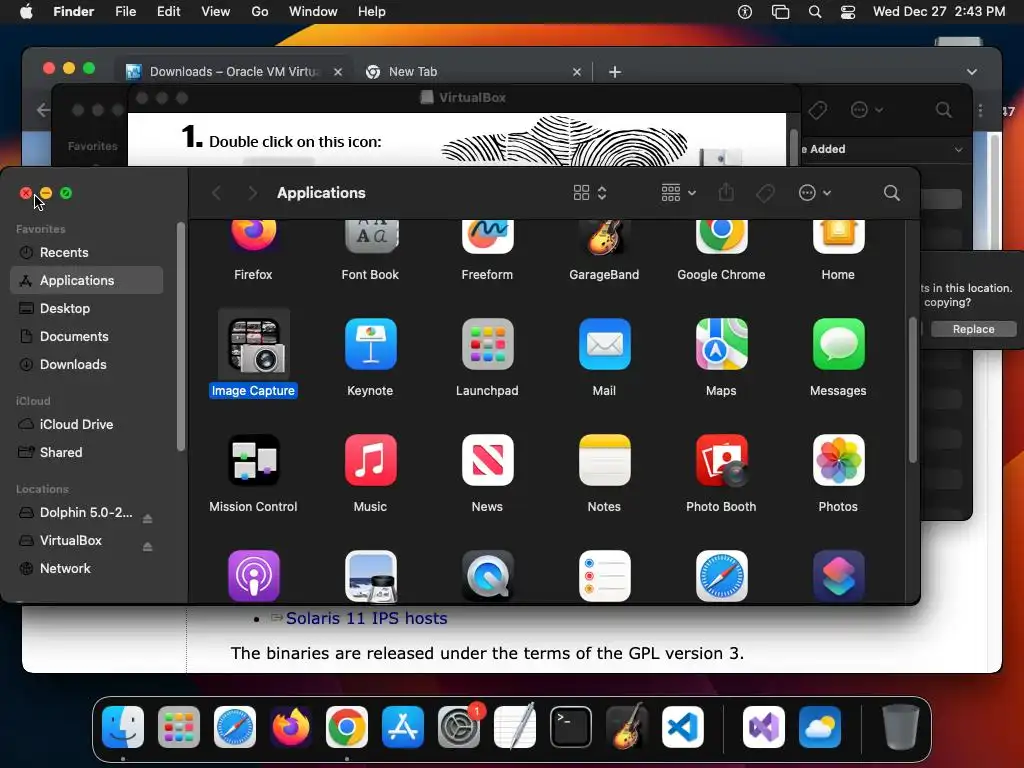Open Control Center in the menu bar

click(x=848, y=12)
